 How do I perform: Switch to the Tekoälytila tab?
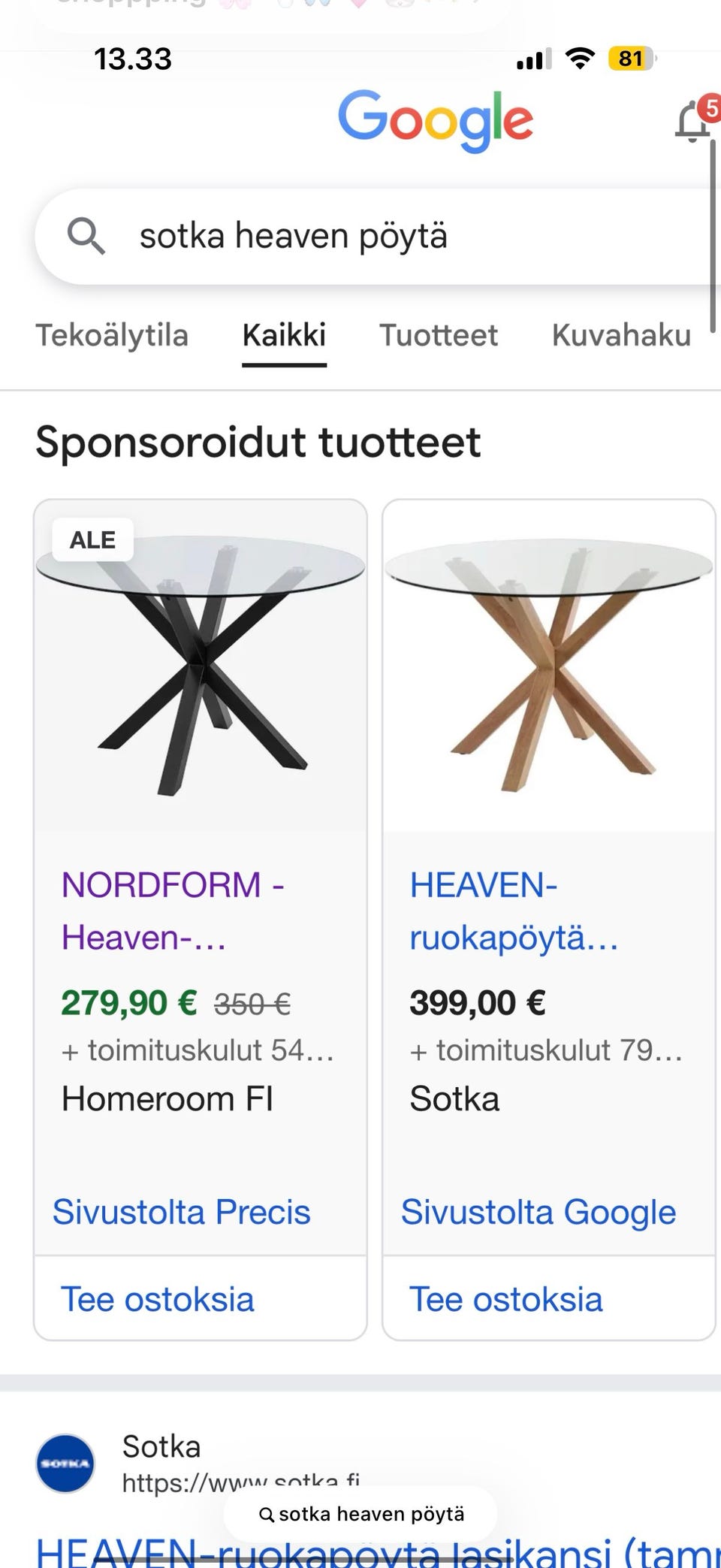tap(112, 335)
